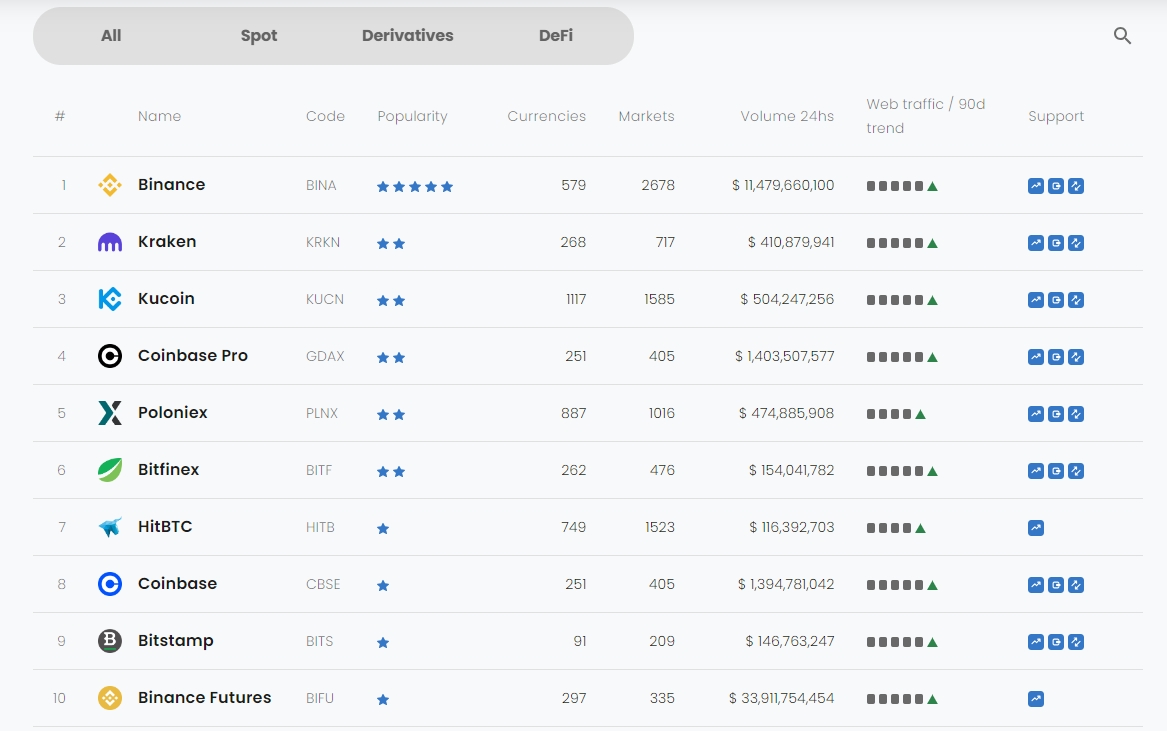Open the Kraken exchange link
This screenshot has height=731, width=1167.
coord(167,242)
